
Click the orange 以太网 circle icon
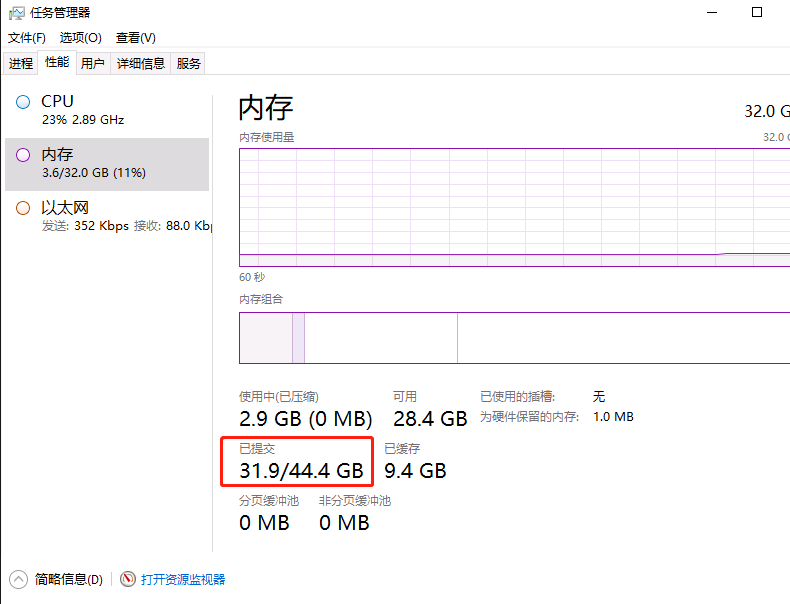click(23, 208)
